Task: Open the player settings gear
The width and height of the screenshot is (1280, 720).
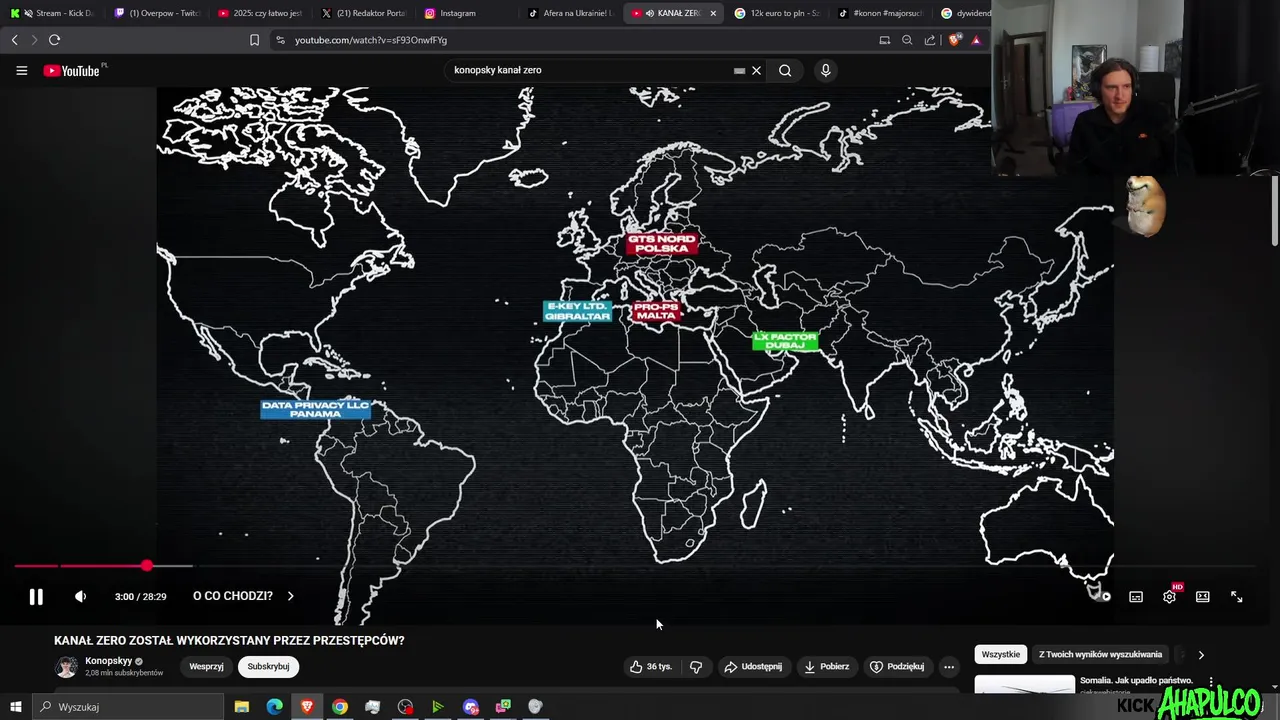Action: (1169, 597)
